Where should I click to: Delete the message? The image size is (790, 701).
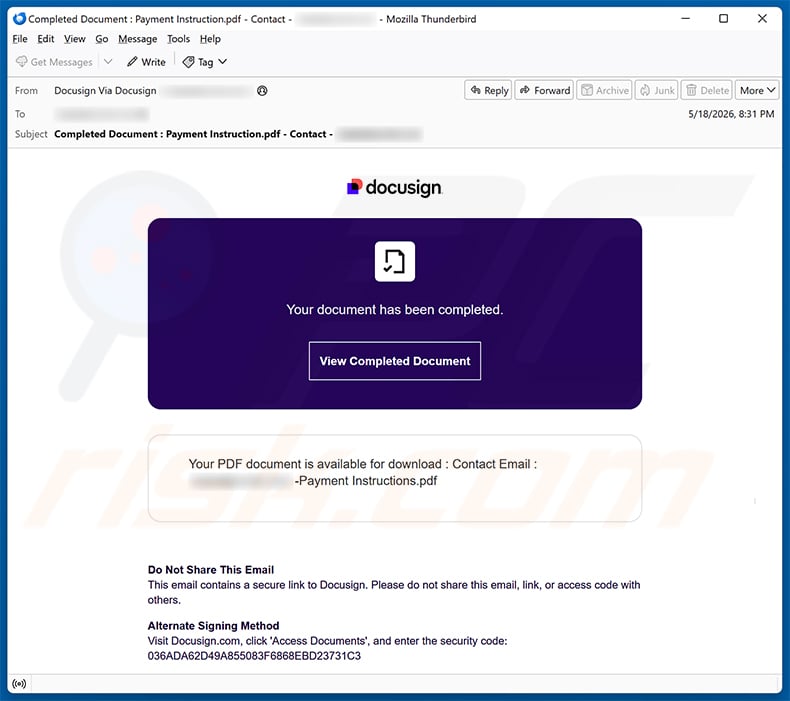(x=707, y=90)
